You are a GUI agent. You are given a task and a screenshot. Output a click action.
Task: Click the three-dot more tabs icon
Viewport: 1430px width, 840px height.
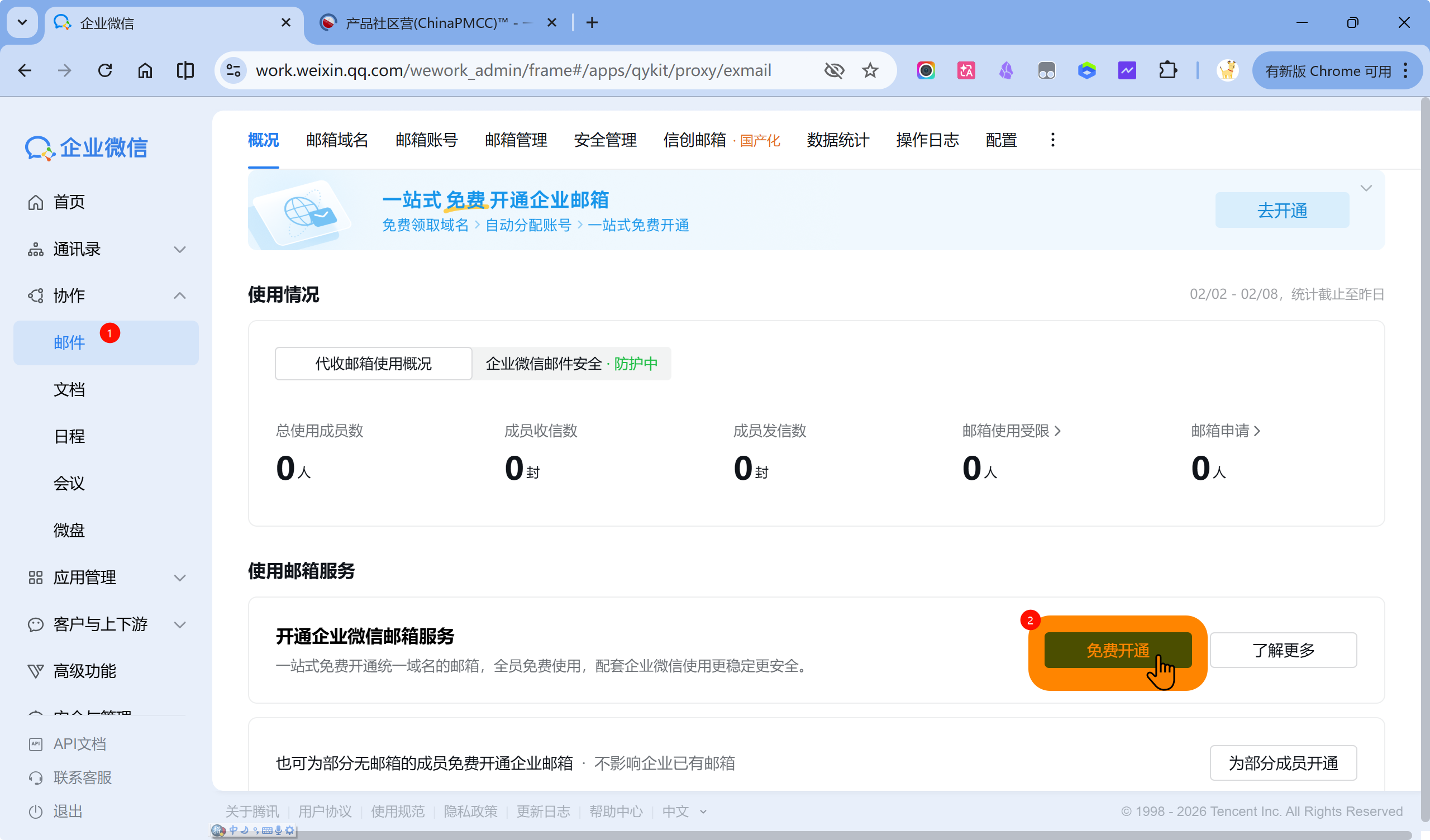[x=1052, y=140]
